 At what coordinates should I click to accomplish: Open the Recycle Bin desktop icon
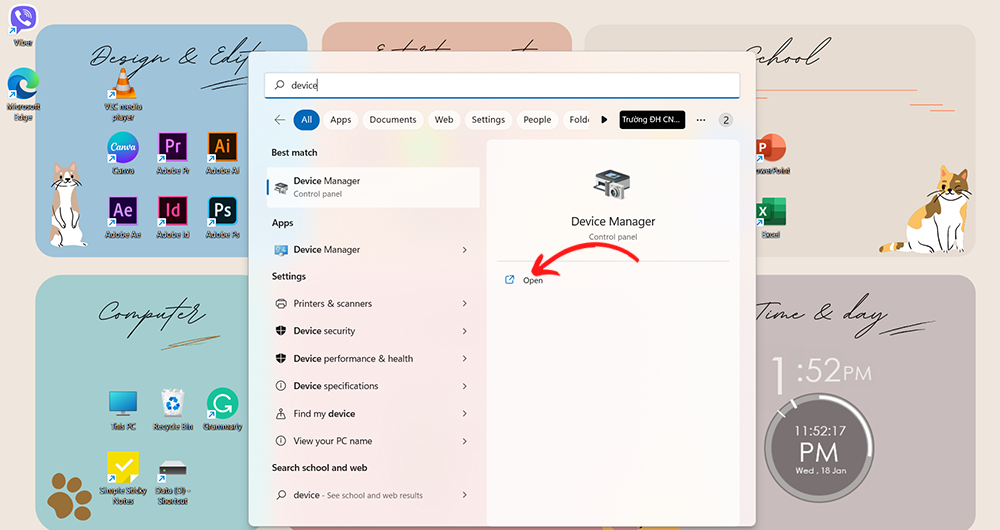pos(173,410)
